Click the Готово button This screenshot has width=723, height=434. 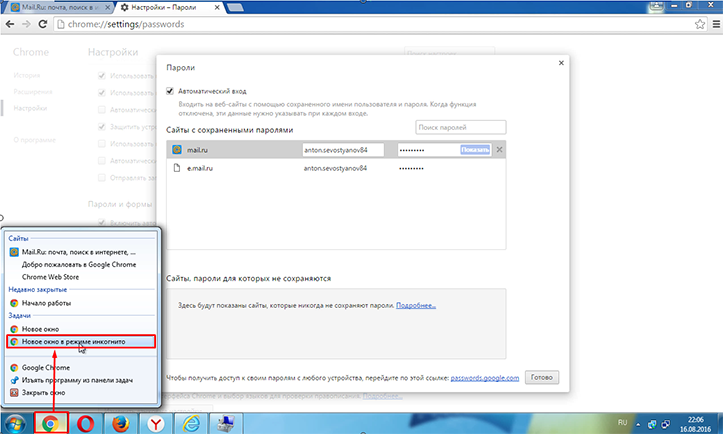pos(542,377)
